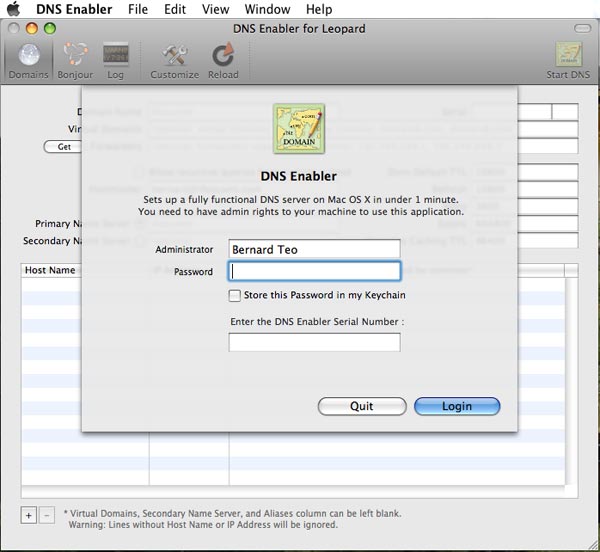Open the Edit menu
The height and width of the screenshot is (552, 600).
pos(175,9)
